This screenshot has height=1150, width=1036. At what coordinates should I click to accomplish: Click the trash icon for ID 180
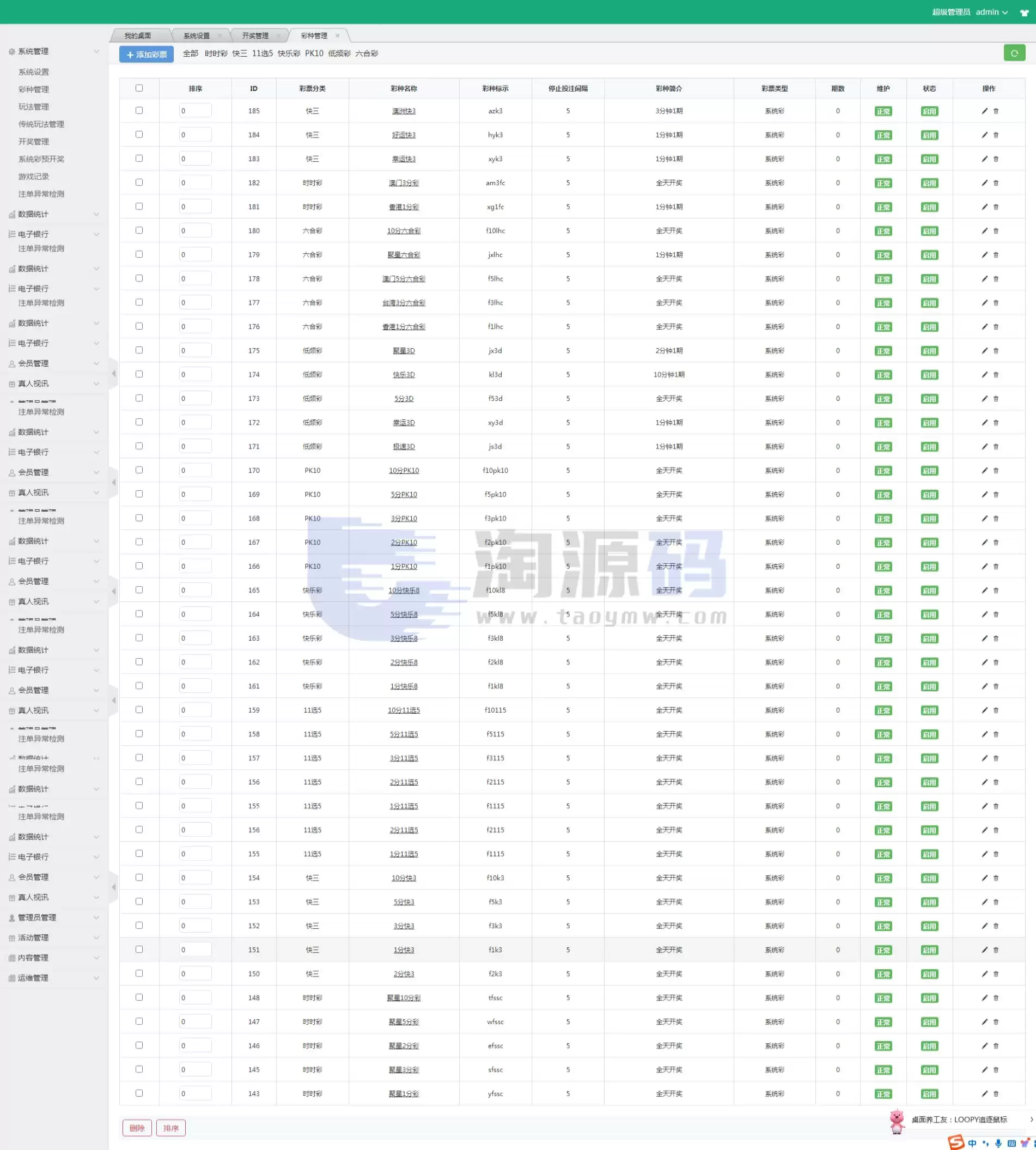[x=996, y=230]
